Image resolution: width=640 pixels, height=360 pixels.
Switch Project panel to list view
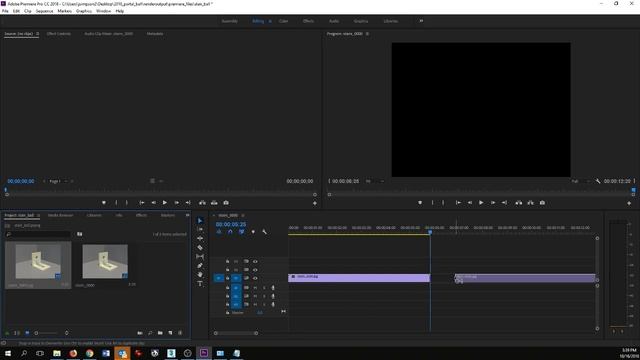(x=17, y=333)
